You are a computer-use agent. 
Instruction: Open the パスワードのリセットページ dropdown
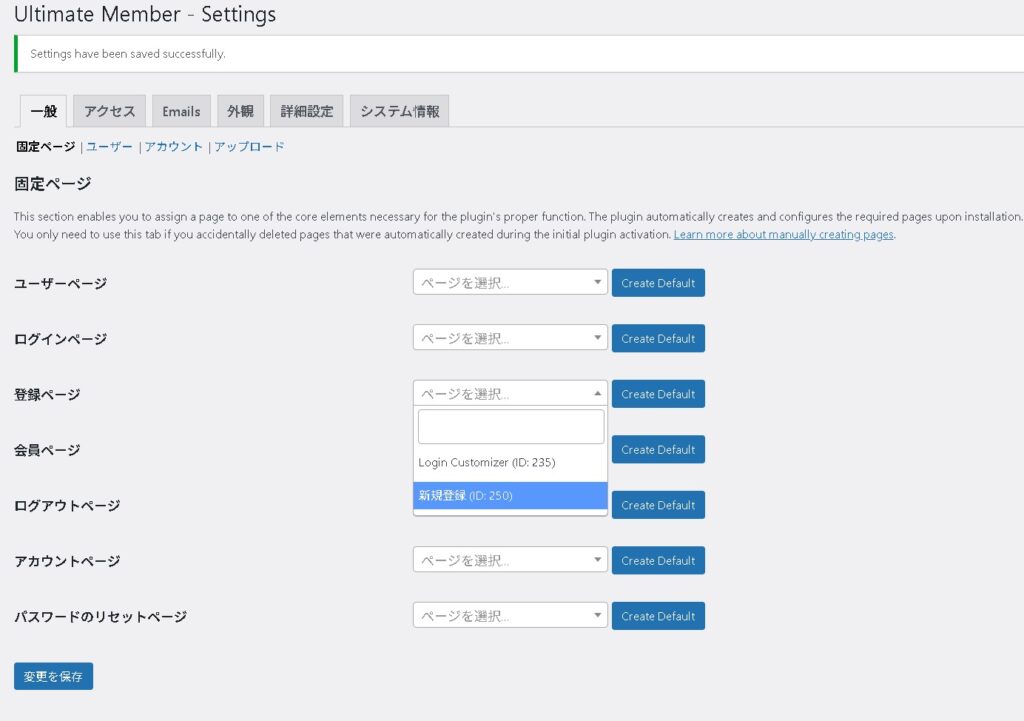coord(510,615)
